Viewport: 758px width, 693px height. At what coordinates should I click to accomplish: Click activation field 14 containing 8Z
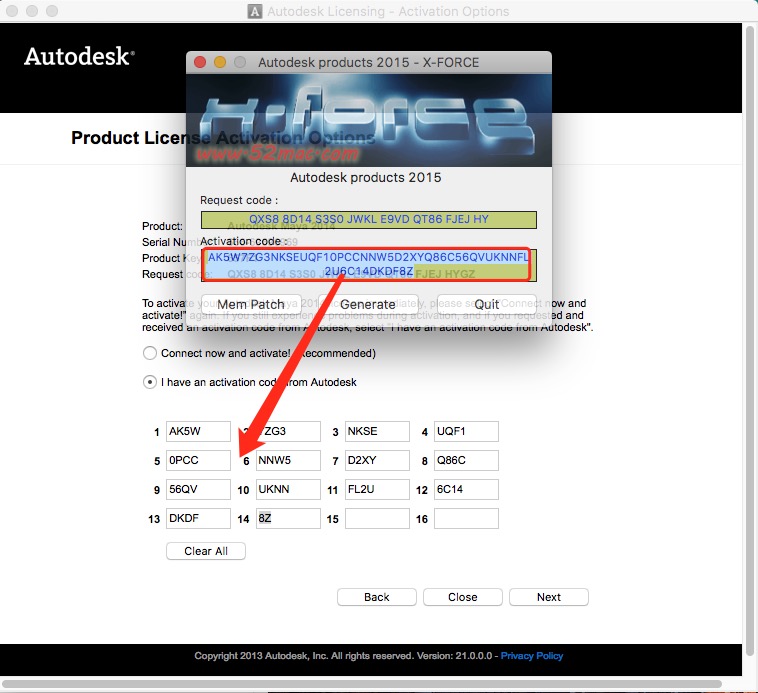click(288, 519)
